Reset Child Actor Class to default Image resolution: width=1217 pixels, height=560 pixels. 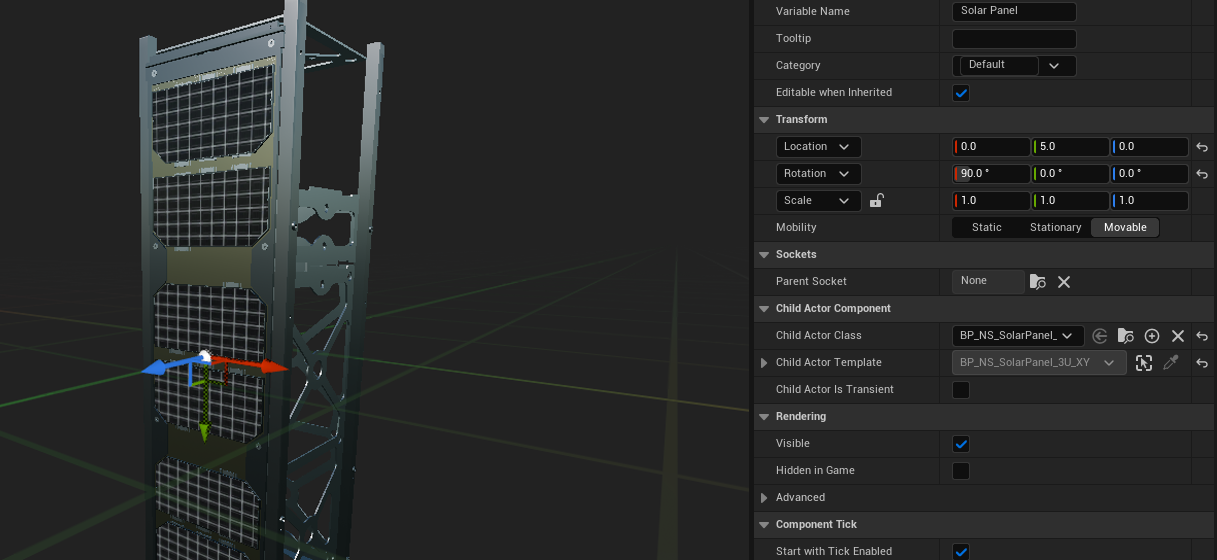[x=1202, y=336]
